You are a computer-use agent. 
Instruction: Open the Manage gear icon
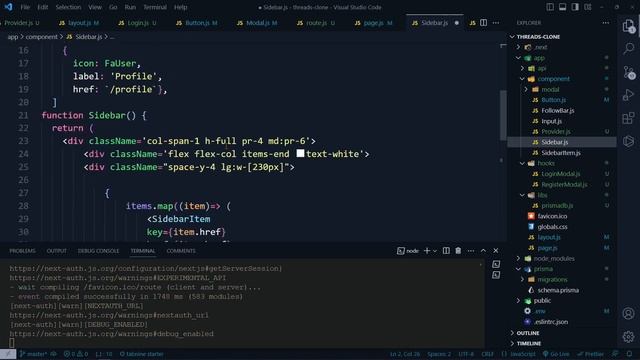click(629, 336)
